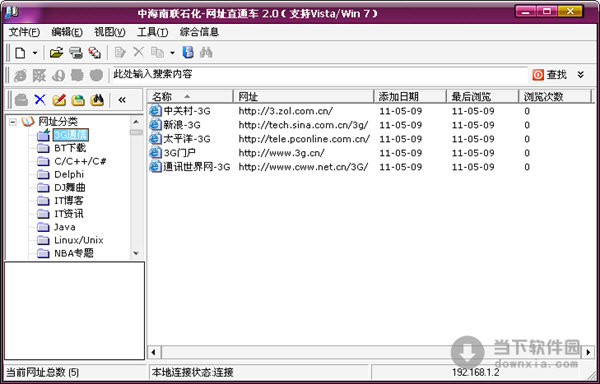Open the 综合信息 menu
Viewport: 600px width, 384px height.
coord(199,32)
